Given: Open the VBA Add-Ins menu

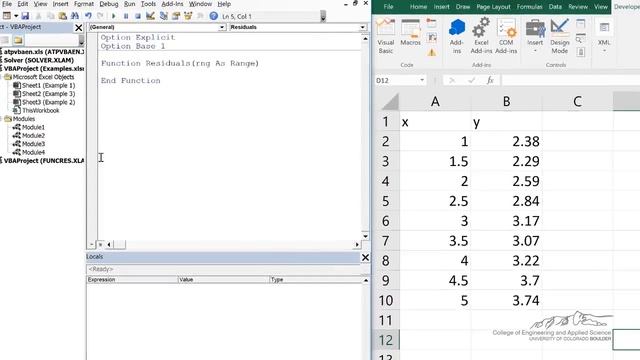Looking at the screenshot, I should tap(172, 4).
